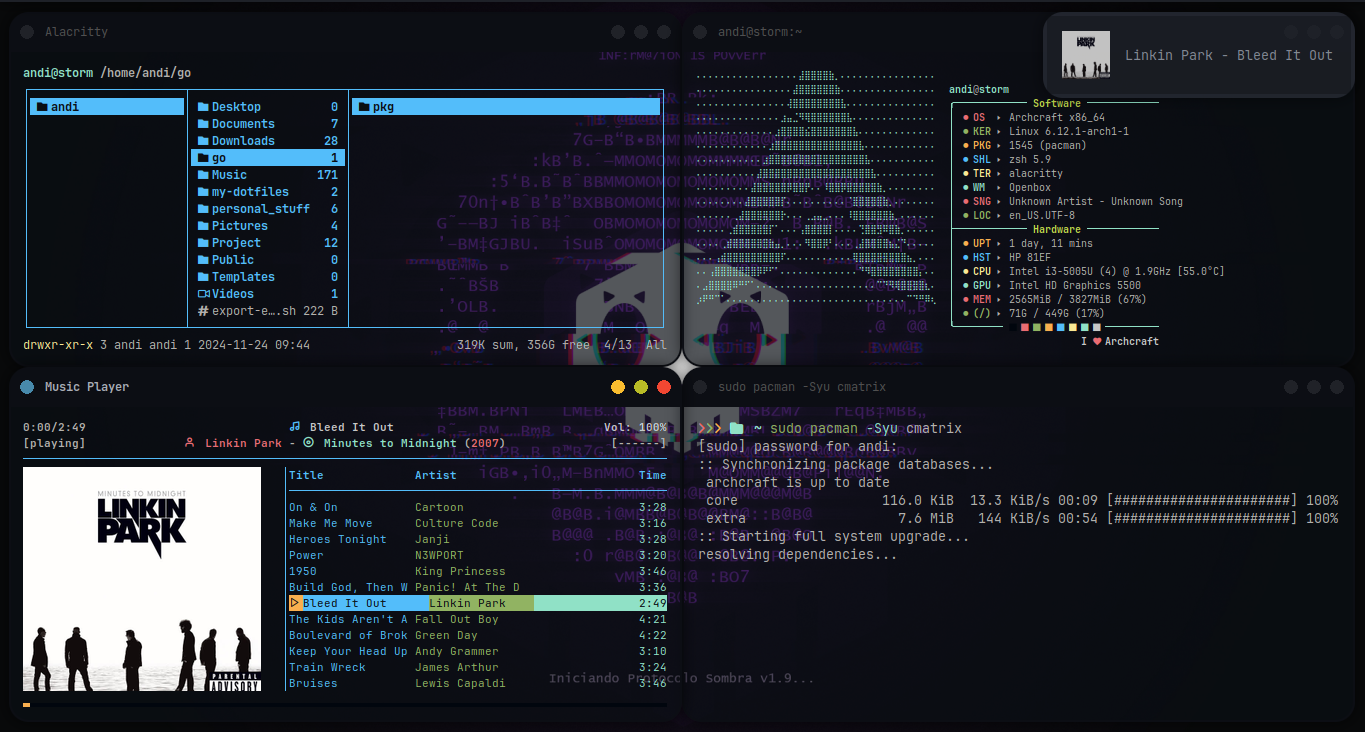Click the 319K sum, 356G free status text

[x=523, y=345]
